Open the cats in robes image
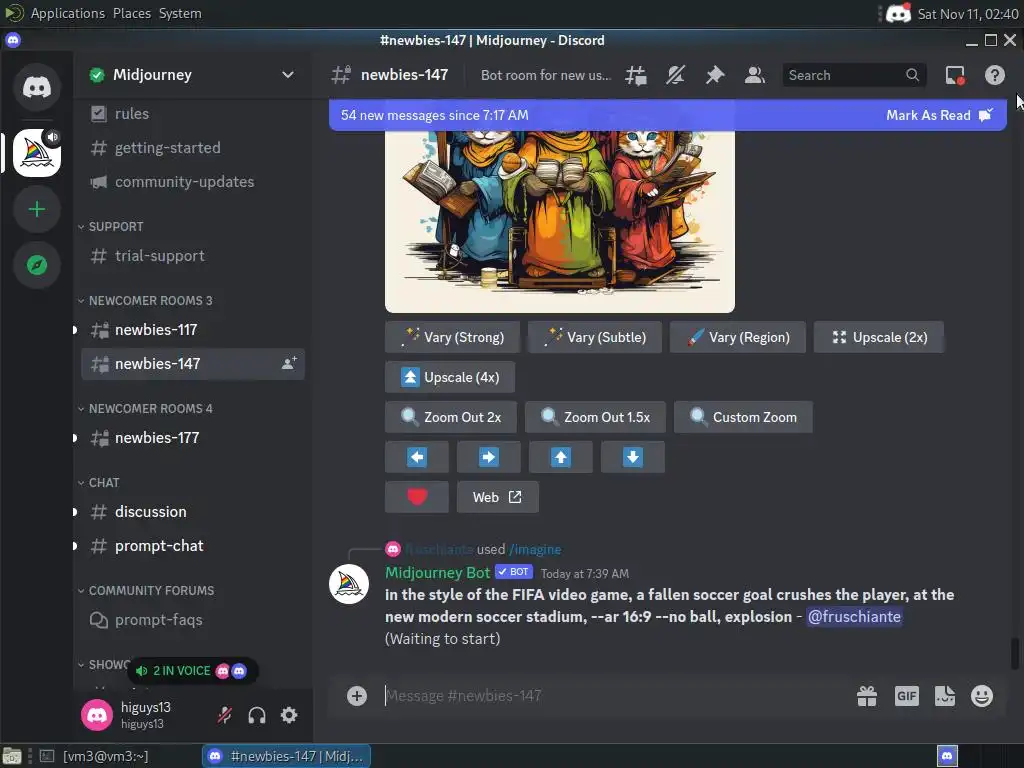 560,221
